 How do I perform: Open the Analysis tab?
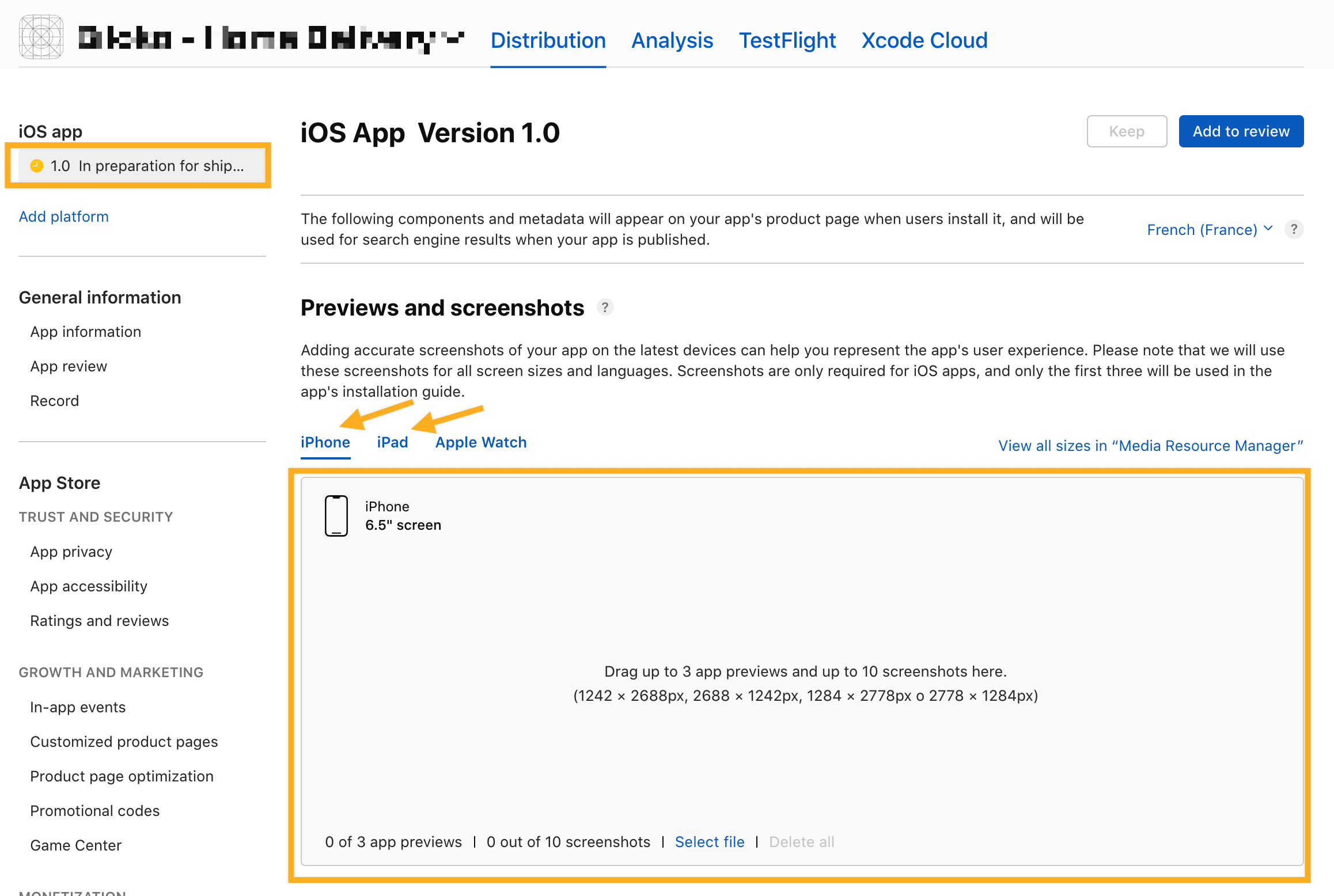[x=672, y=40]
